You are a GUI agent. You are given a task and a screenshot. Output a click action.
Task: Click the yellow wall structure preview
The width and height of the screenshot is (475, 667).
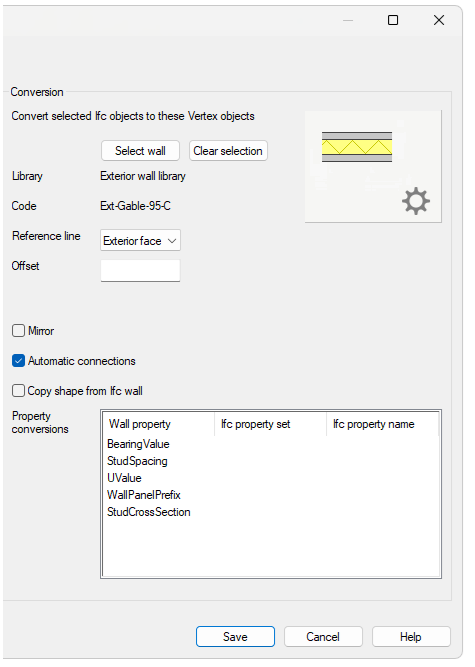pyautogui.click(x=357, y=147)
